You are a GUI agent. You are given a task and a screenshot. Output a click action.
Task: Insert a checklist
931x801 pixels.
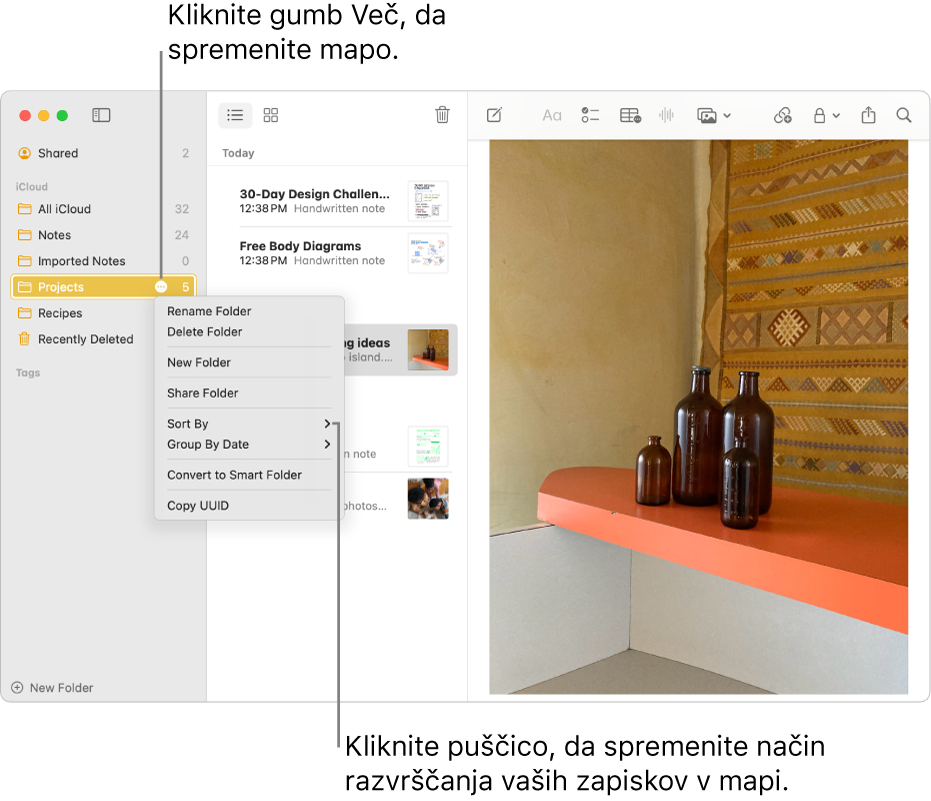590,115
